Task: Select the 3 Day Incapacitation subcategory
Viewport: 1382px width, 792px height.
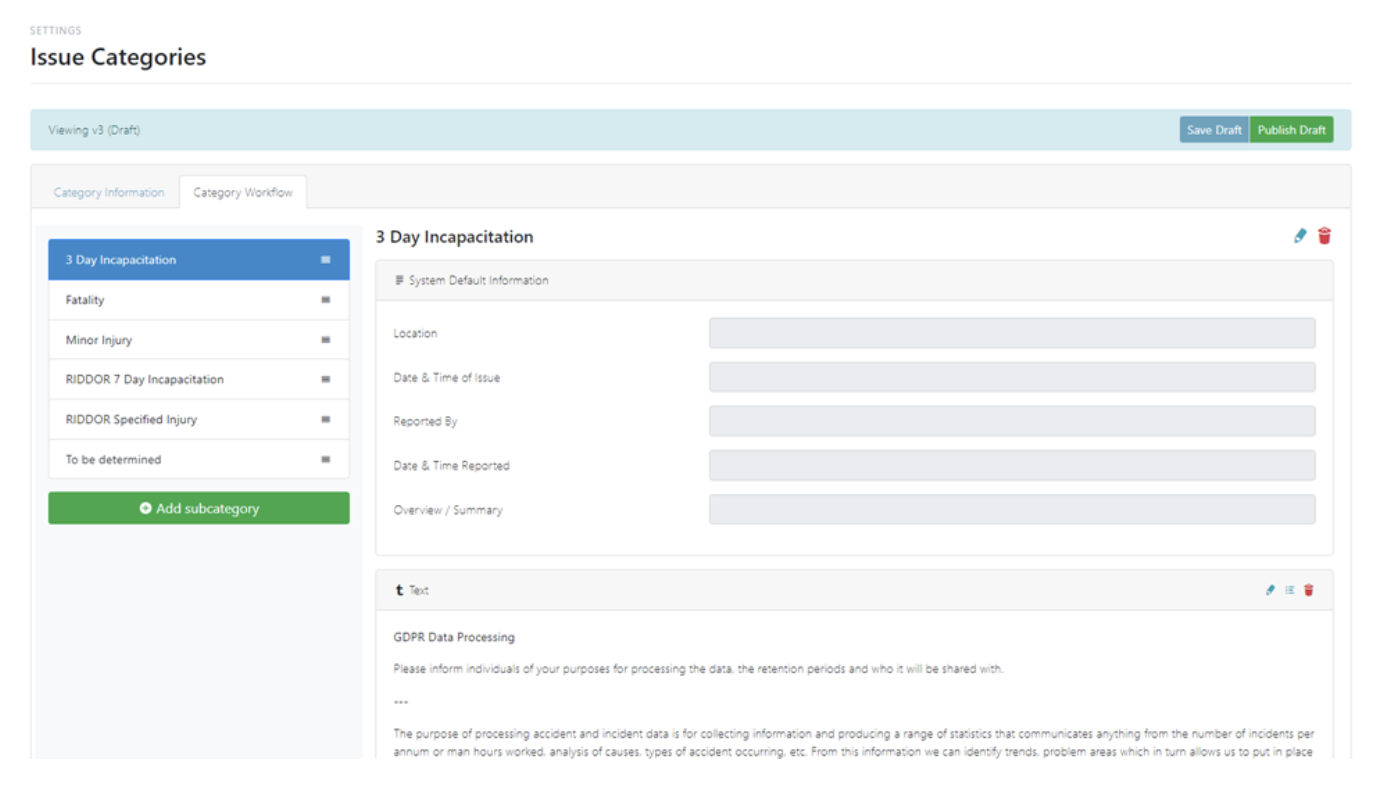Action: click(199, 260)
